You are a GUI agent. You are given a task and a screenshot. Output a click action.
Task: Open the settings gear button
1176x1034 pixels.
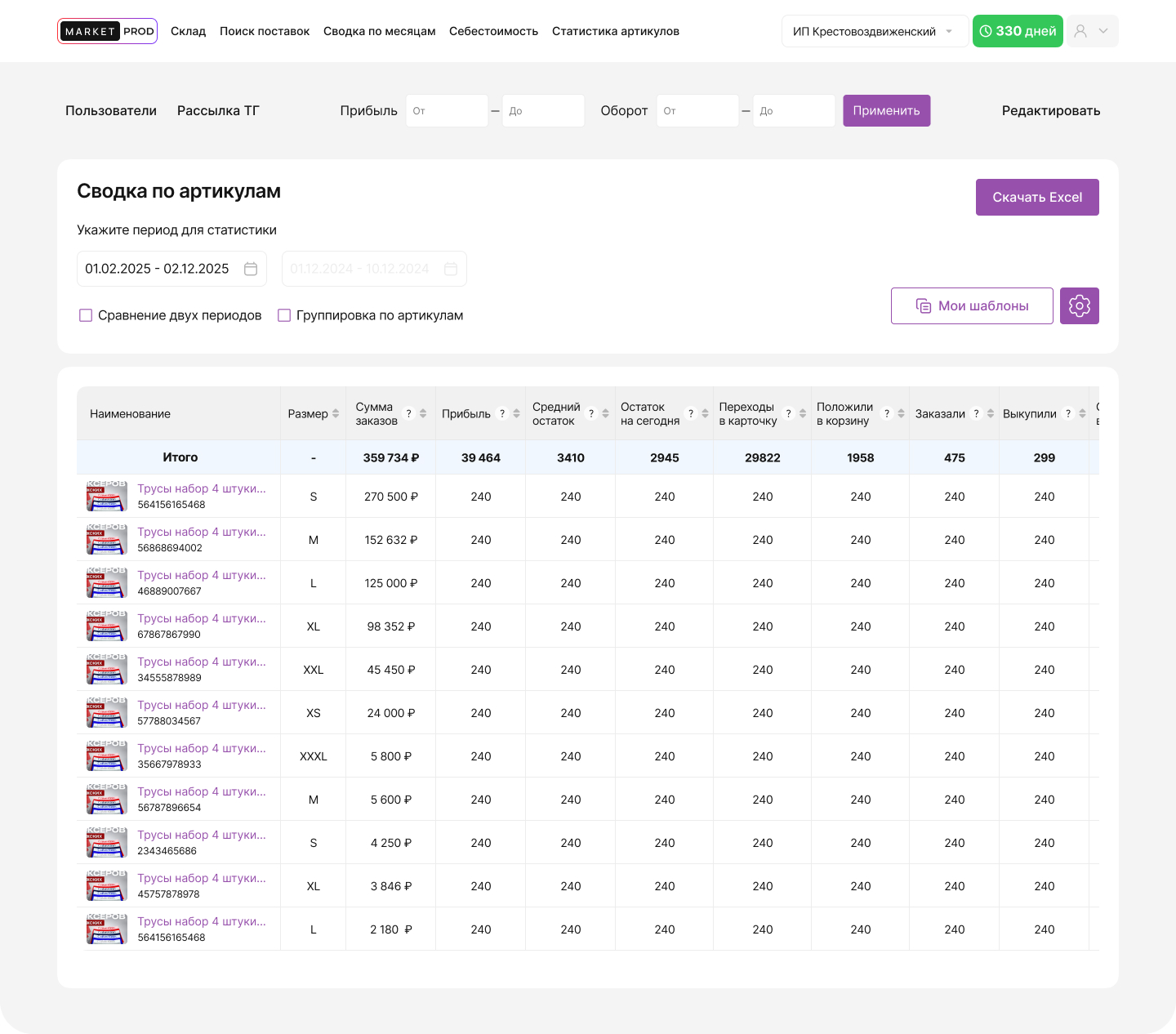click(1079, 306)
